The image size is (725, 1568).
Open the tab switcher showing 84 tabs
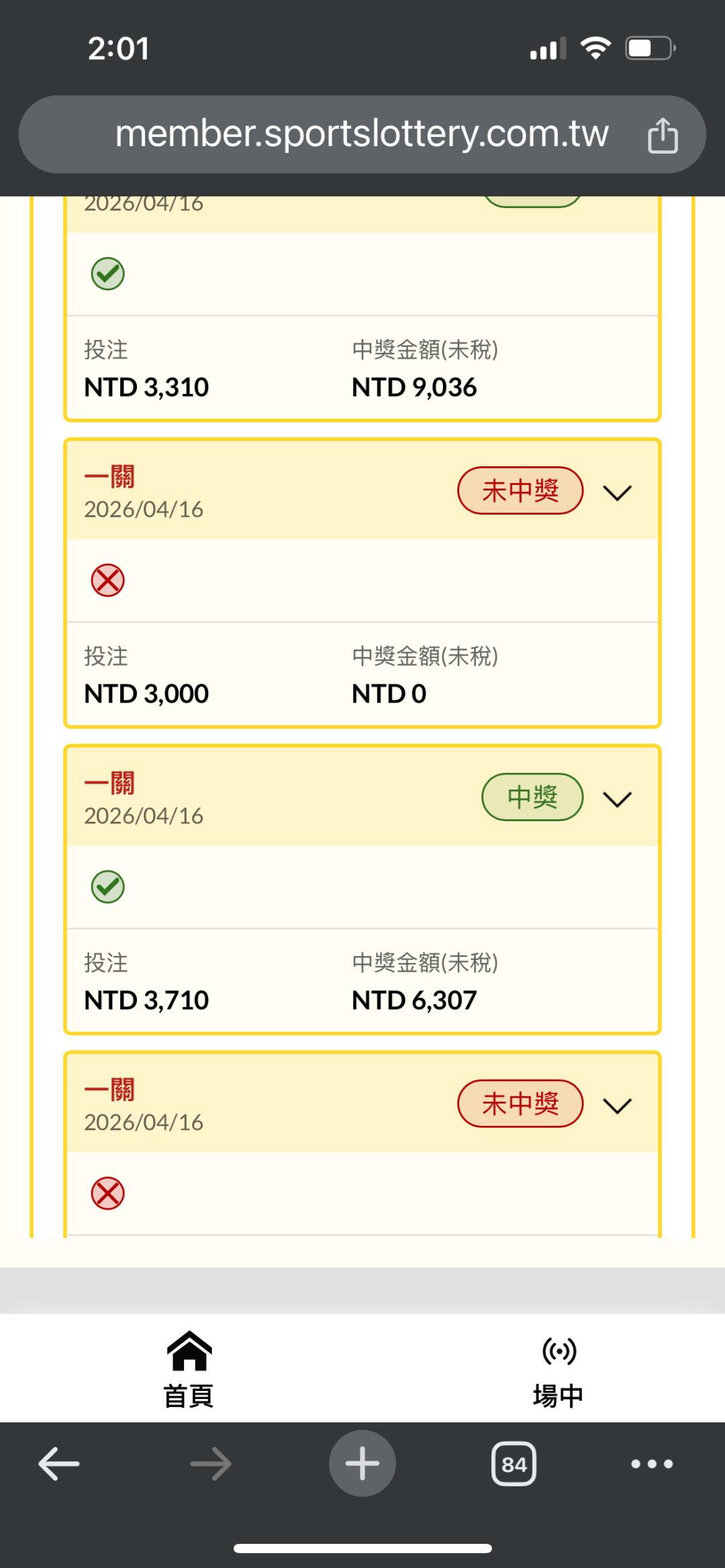pos(514,1463)
